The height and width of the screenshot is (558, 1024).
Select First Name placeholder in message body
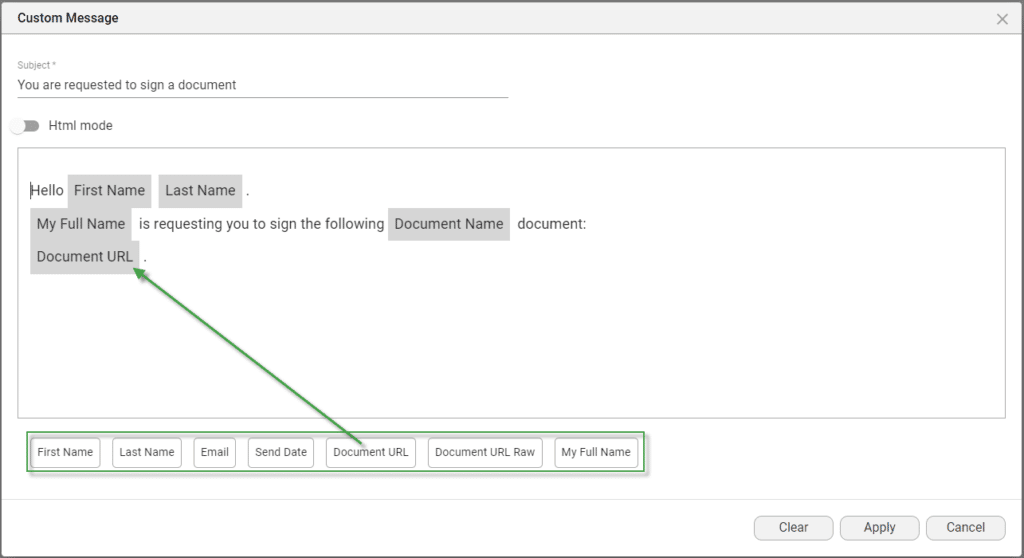point(109,190)
